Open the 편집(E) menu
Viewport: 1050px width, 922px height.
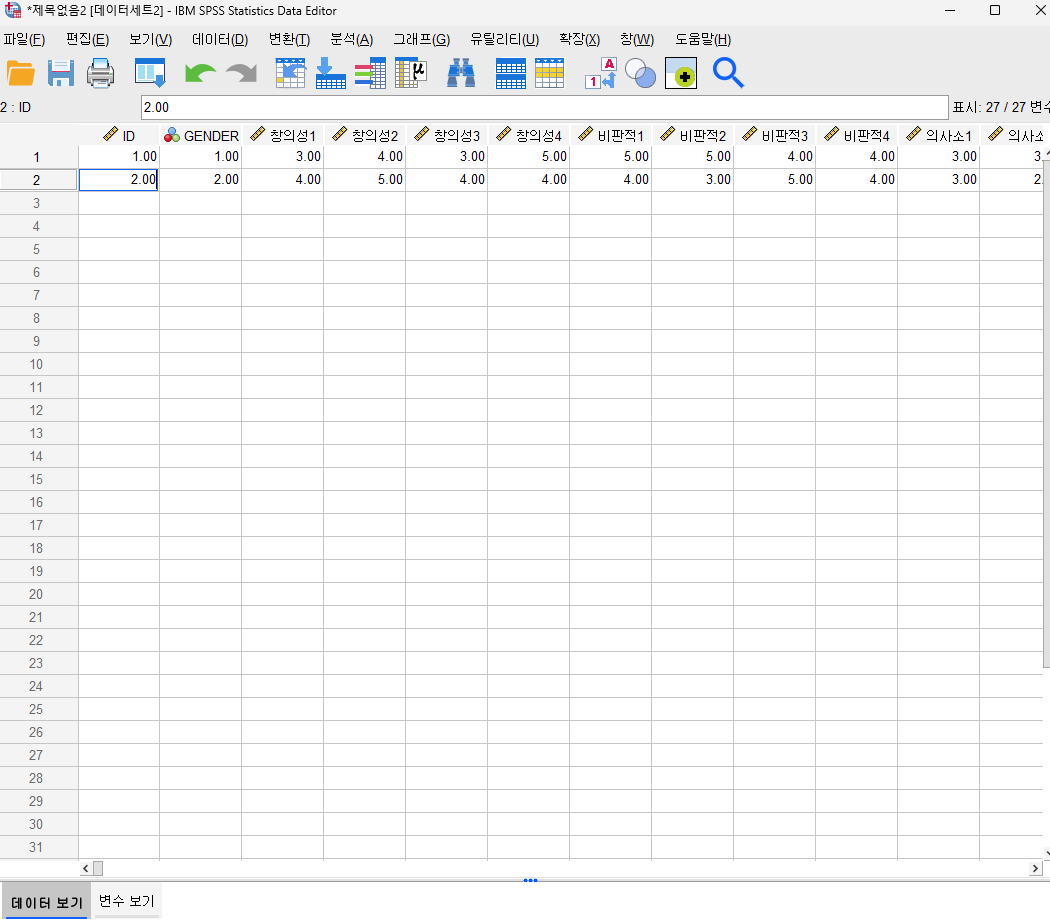tap(87, 40)
